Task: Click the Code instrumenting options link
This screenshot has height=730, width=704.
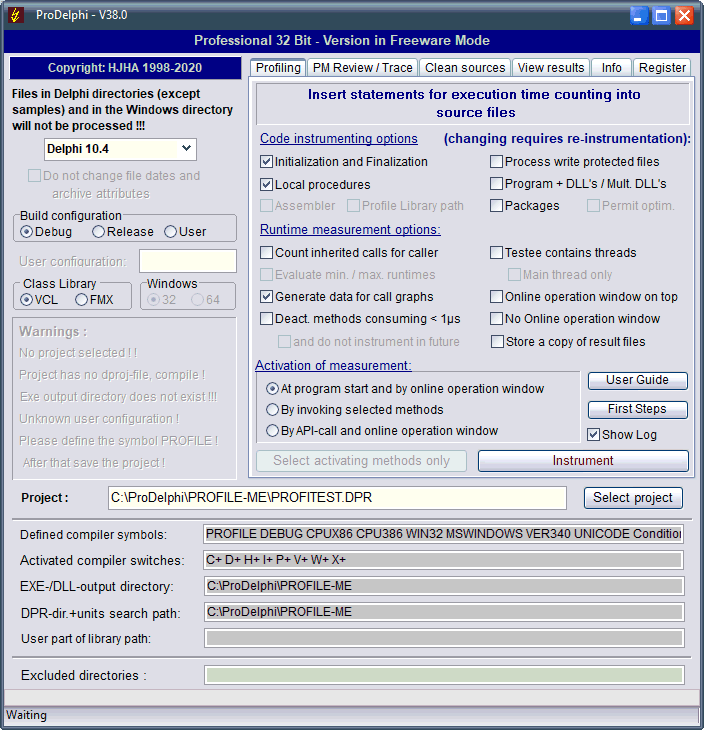Action: pyautogui.click(x=338, y=139)
